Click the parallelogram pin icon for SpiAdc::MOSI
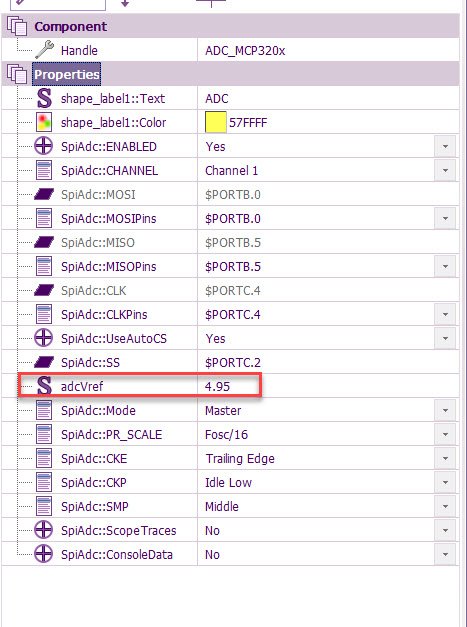Image resolution: width=467 pixels, height=627 pixels. (x=44, y=194)
